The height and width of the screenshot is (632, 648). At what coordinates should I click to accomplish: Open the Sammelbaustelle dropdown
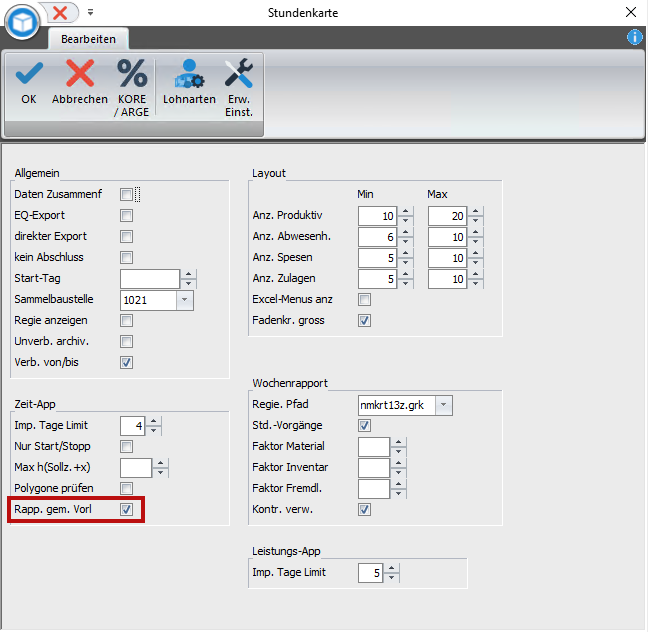[185, 300]
